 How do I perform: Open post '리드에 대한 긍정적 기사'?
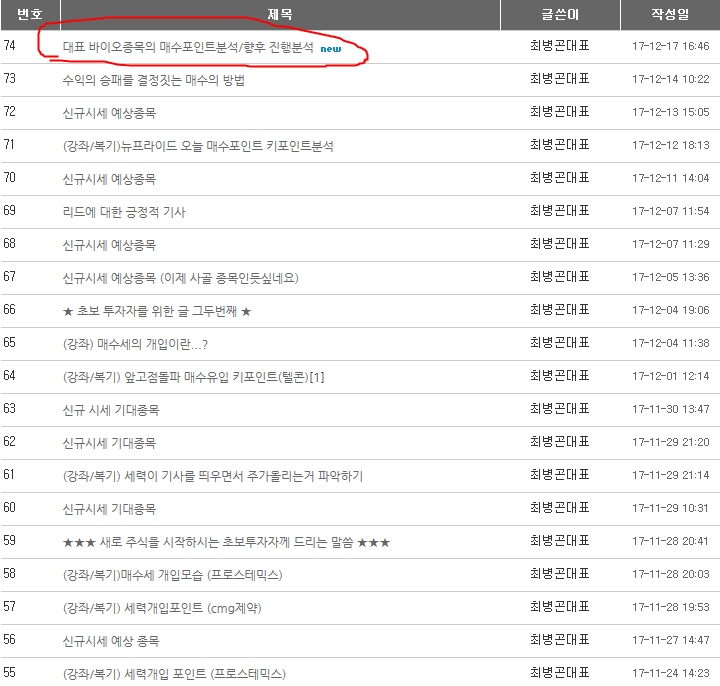(124, 212)
